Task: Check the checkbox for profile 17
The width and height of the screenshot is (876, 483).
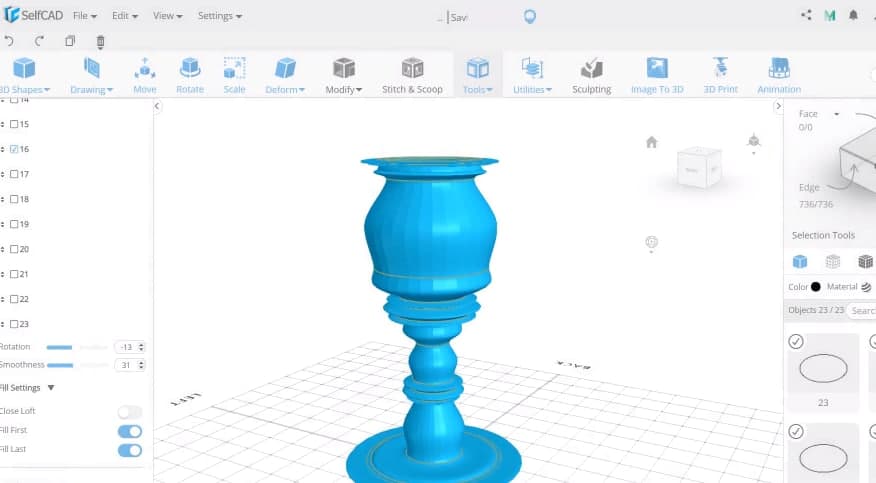Action: coord(14,174)
